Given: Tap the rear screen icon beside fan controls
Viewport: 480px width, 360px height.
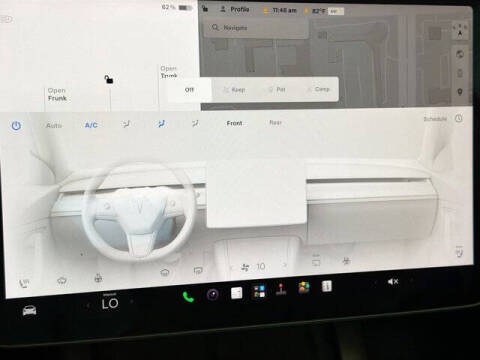Looking at the screenshot, I should tap(316, 260).
